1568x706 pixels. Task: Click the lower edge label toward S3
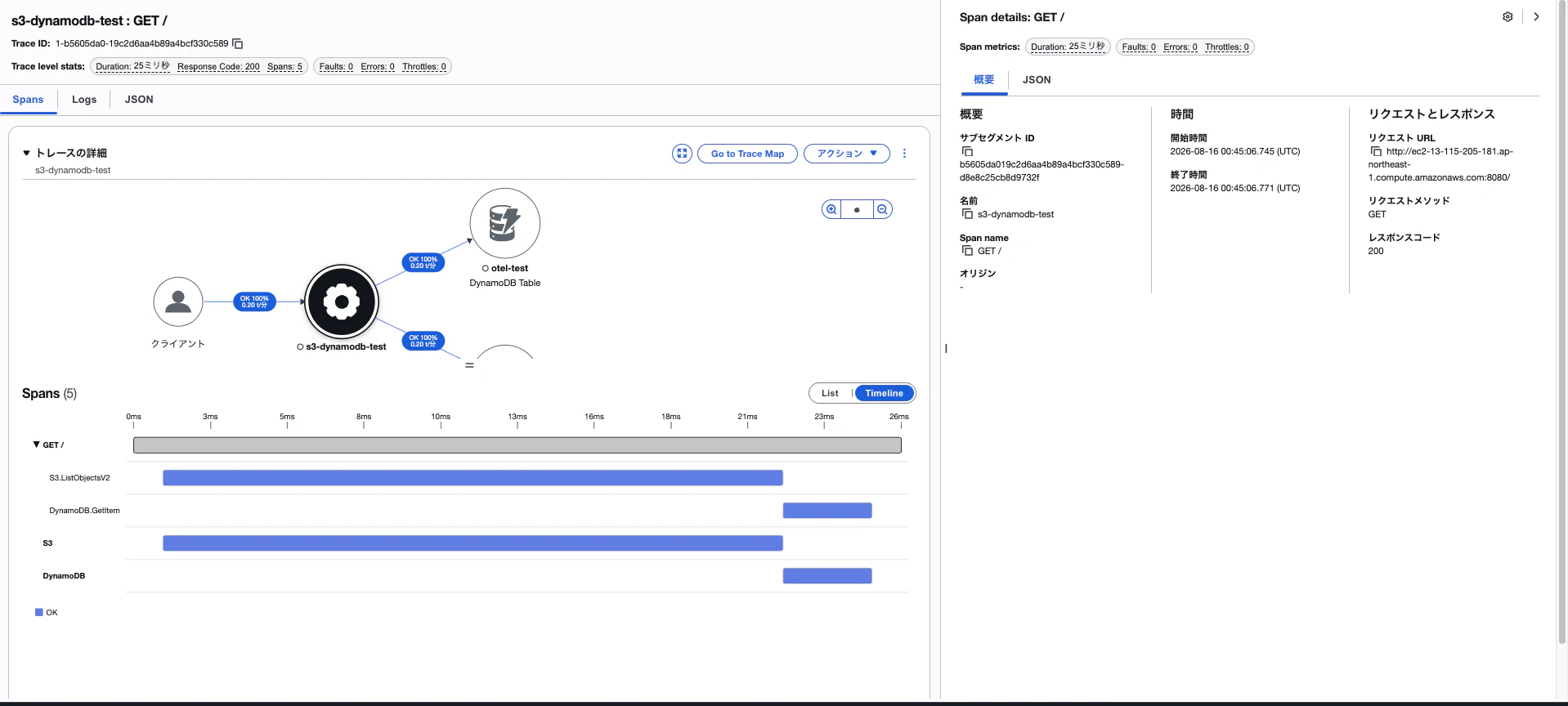pyautogui.click(x=423, y=341)
